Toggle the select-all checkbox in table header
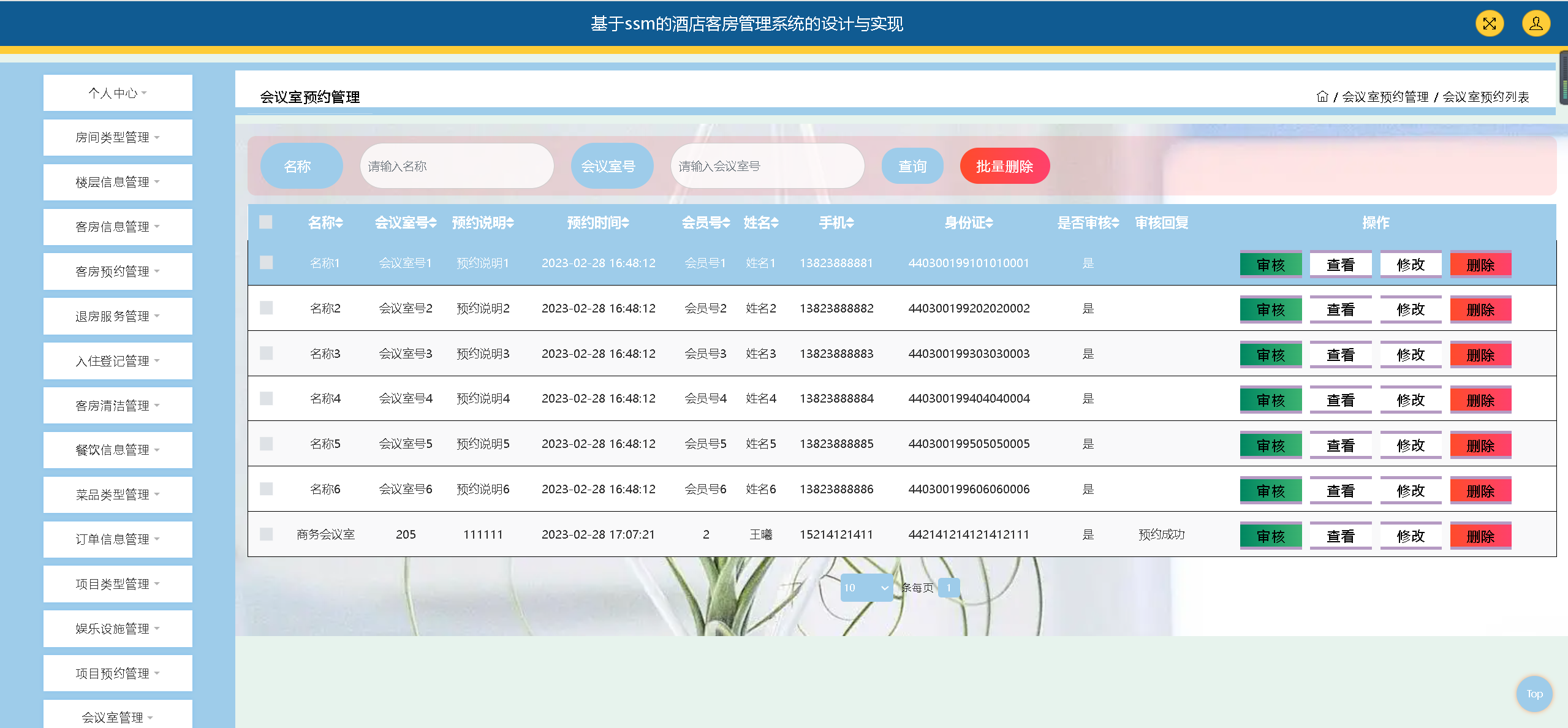Screen dimensions: 1568x728 (265, 222)
